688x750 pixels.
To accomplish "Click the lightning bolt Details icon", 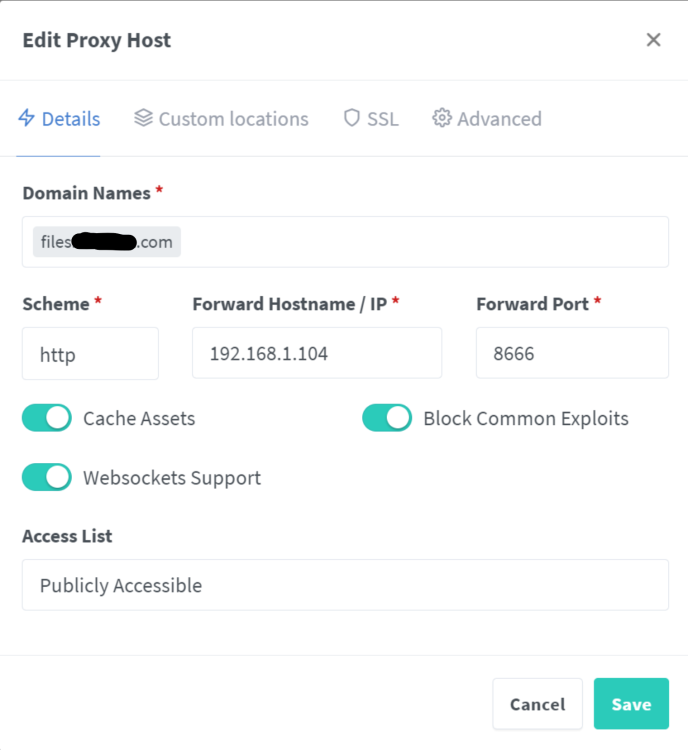I will 26,118.
